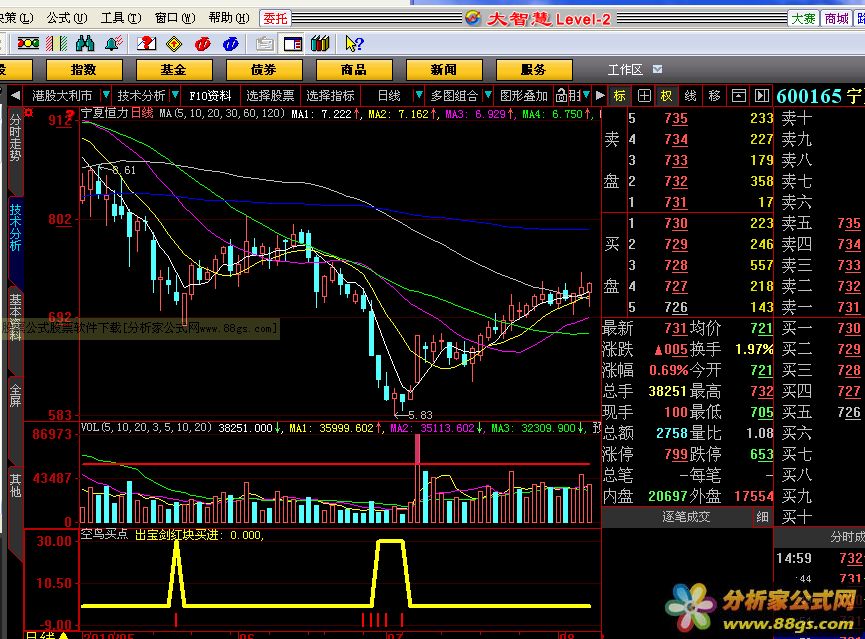865x639 pixels.
Task: Open the 工作区 workspace dropdown
Action: 657,70
